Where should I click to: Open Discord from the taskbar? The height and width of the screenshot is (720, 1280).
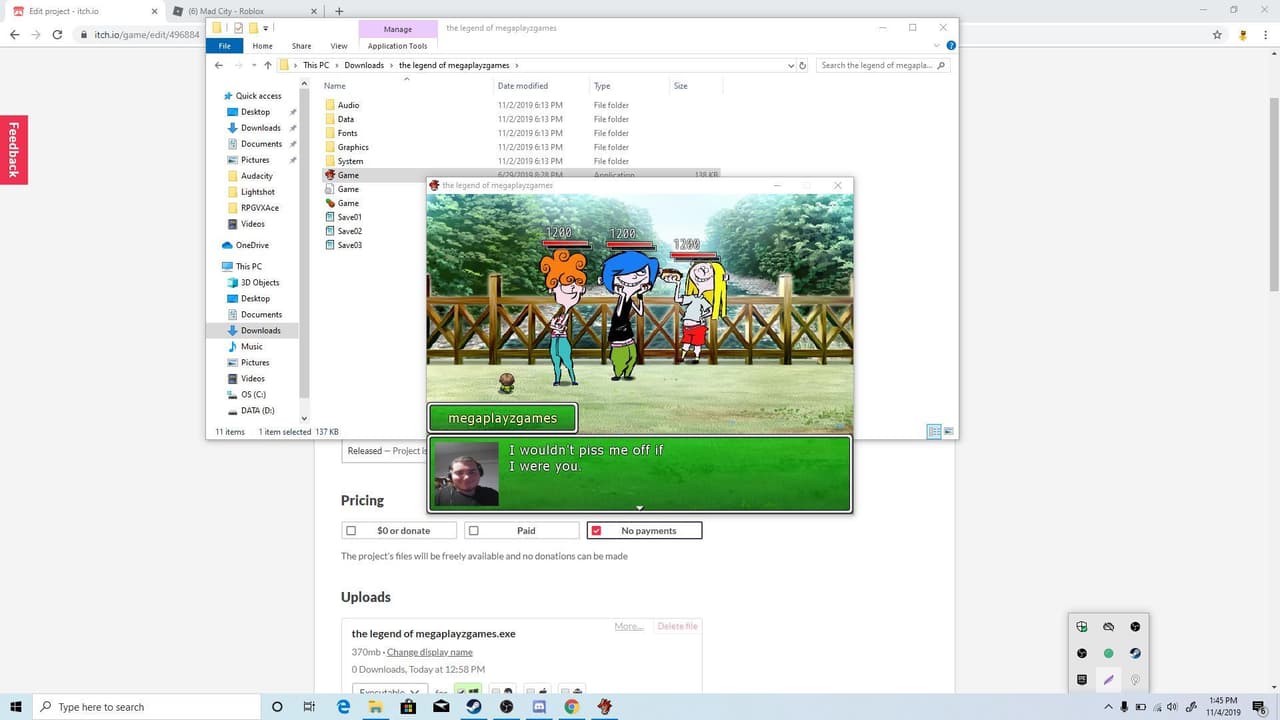(539, 707)
